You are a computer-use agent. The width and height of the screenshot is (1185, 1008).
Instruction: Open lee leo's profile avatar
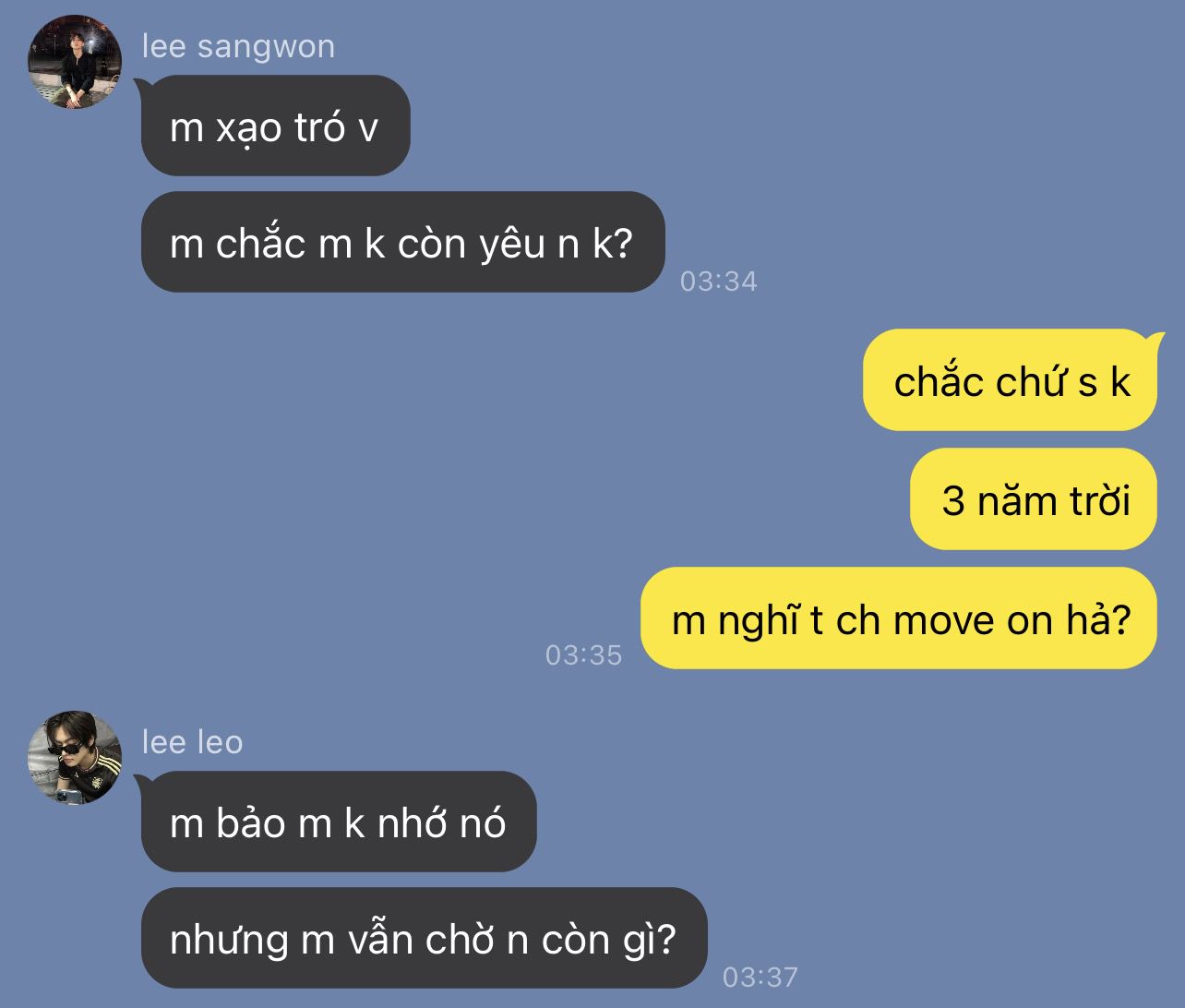click(75, 758)
